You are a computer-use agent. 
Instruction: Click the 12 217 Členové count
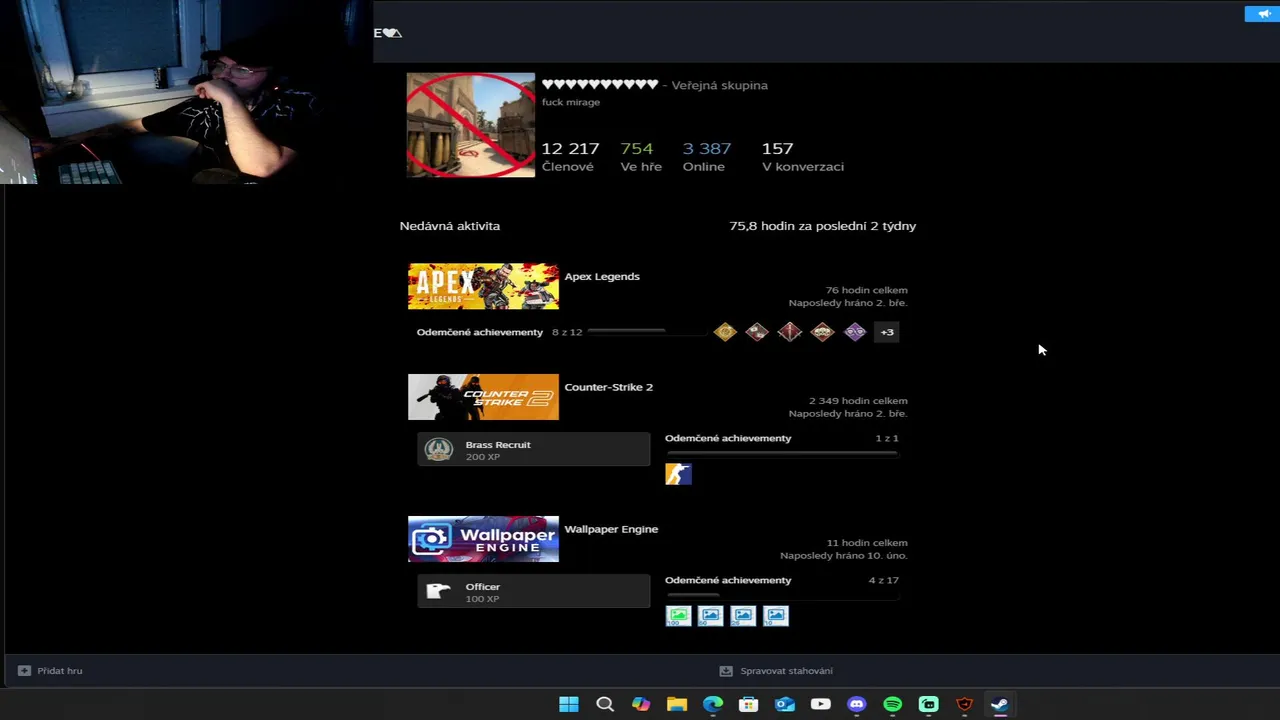click(x=570, y=156)
